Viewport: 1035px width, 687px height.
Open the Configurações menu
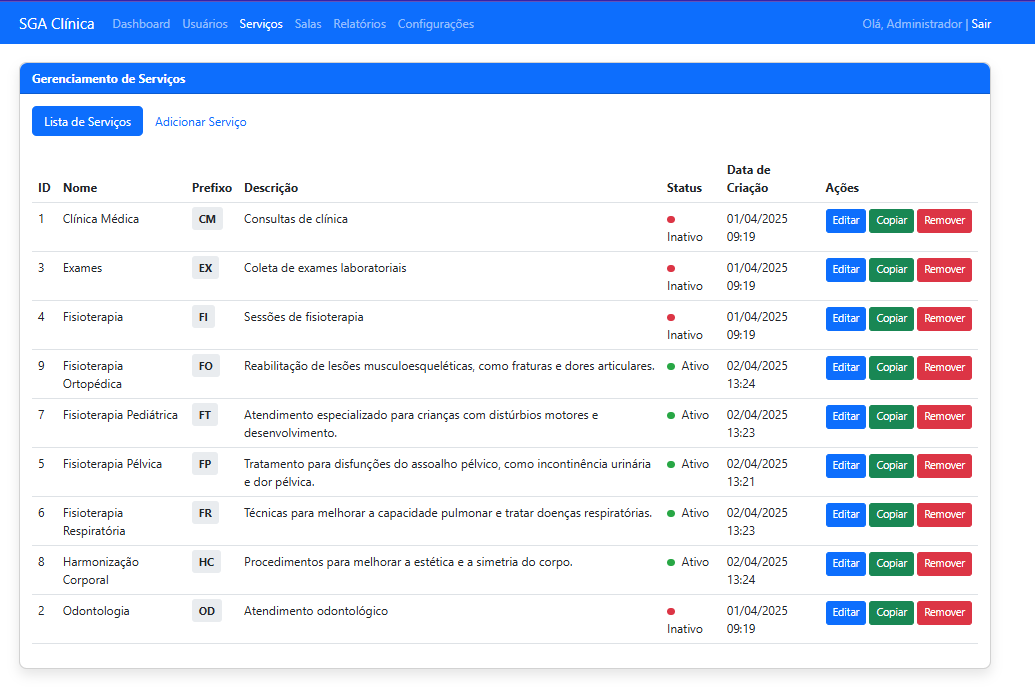(435, 24)
